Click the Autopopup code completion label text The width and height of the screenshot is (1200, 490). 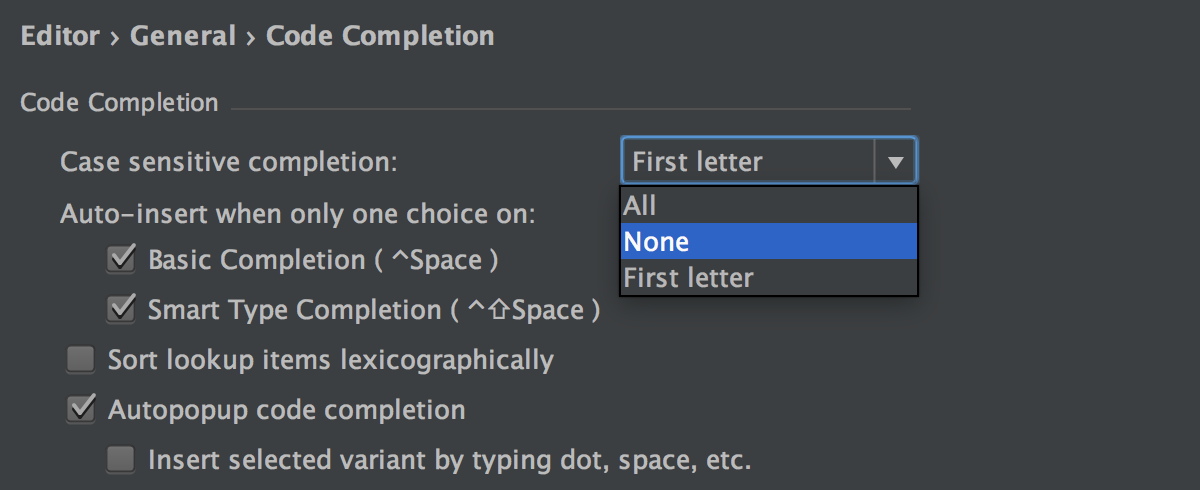tap(286, 409)
